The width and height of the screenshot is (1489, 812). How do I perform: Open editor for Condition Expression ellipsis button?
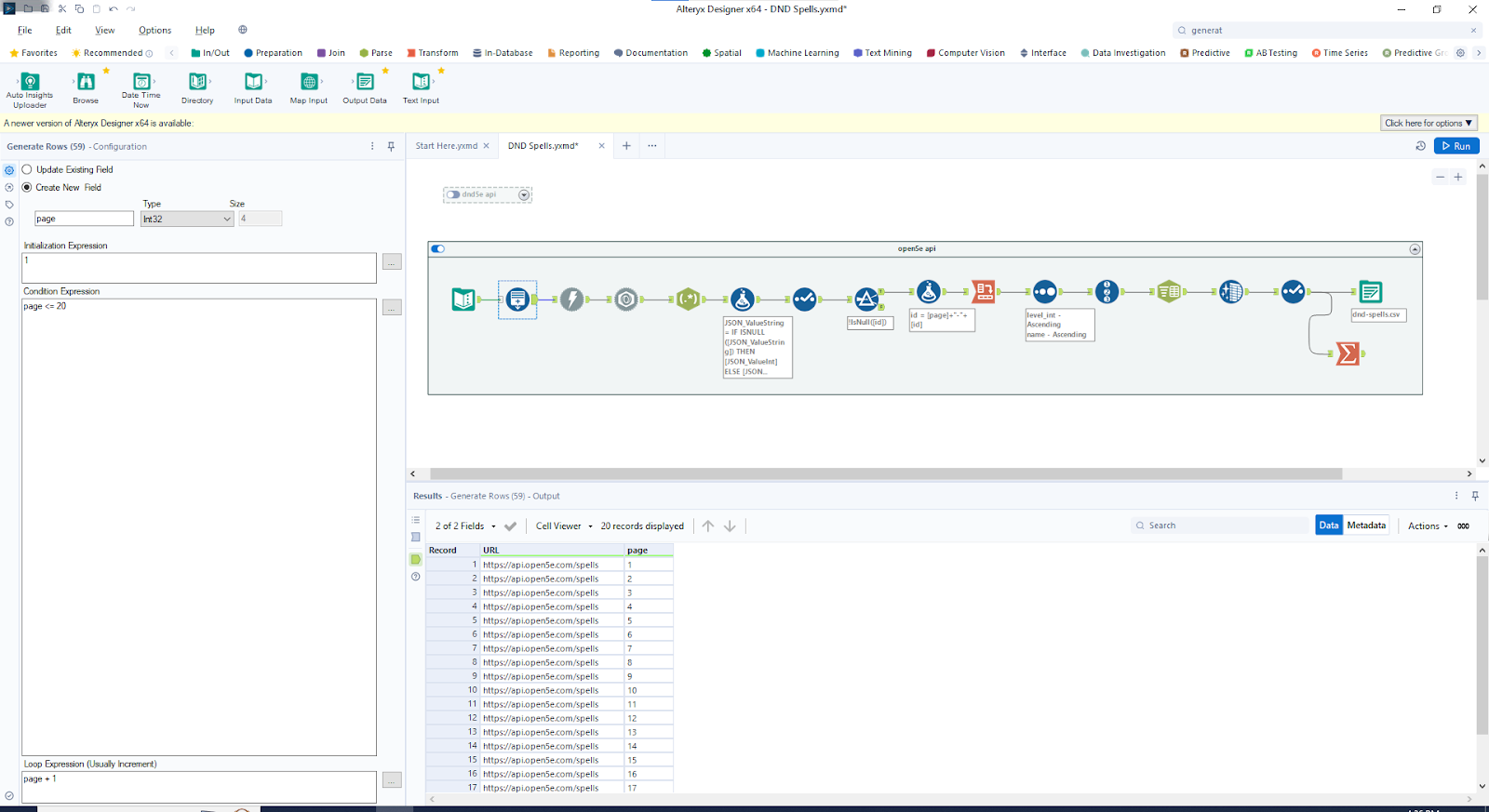click(392, 307)
